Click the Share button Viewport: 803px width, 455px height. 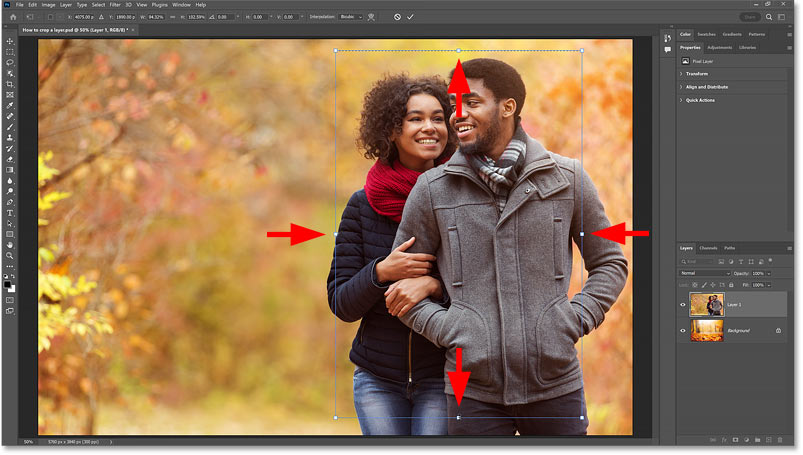750,17
